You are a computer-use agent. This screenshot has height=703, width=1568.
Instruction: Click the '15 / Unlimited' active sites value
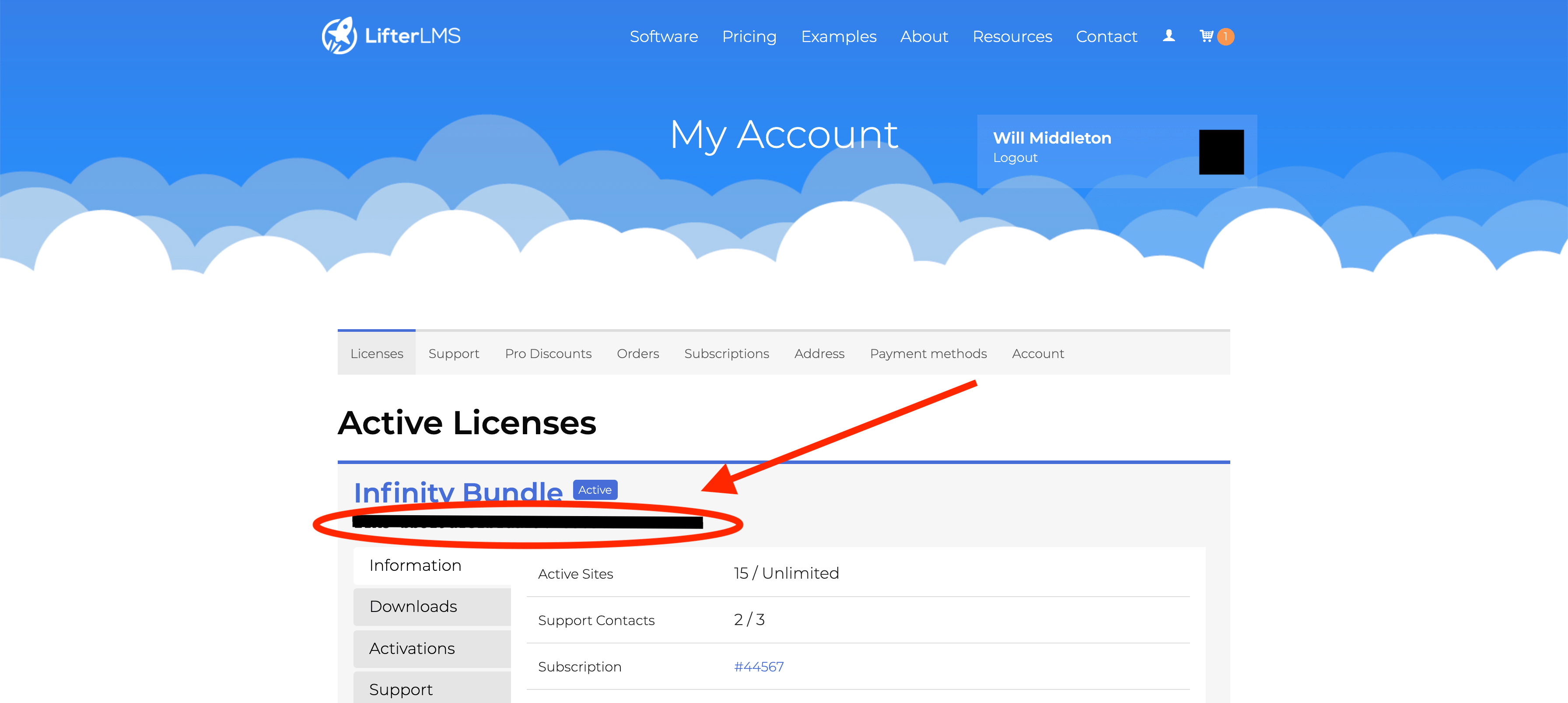tap(786, 573)
